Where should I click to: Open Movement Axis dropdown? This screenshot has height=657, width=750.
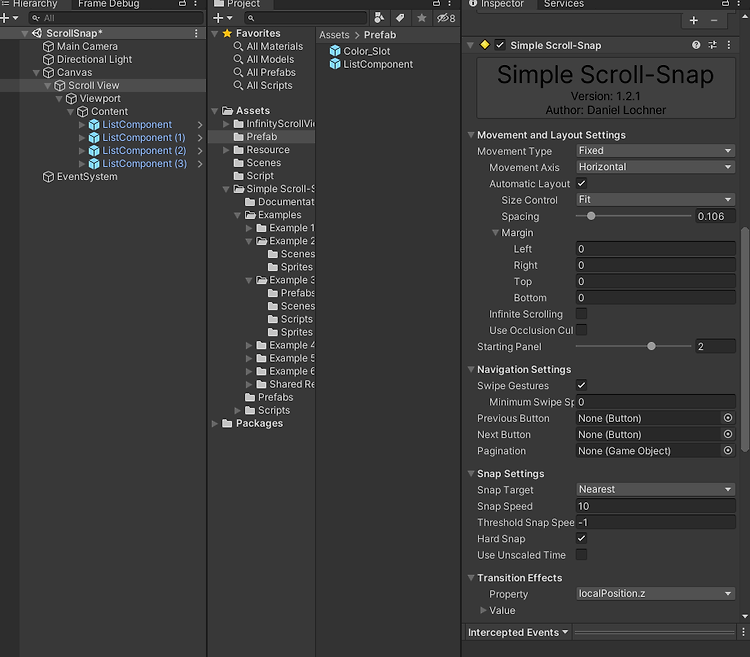coord(655,167)
